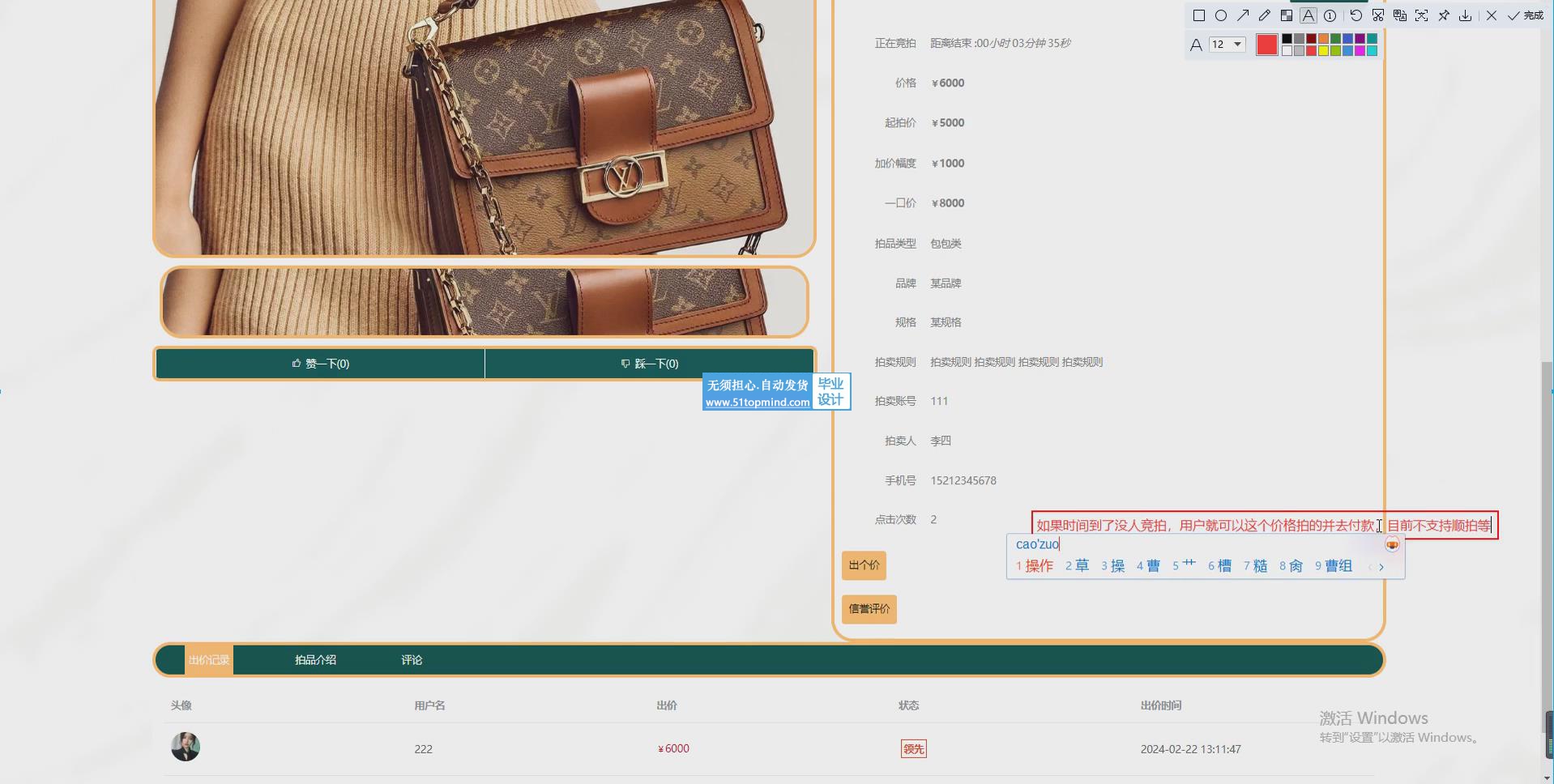Pick the dark green color swatch
Image resolution: width=1554 pixels, height=784 pixels.
[x=1335, y=38]
